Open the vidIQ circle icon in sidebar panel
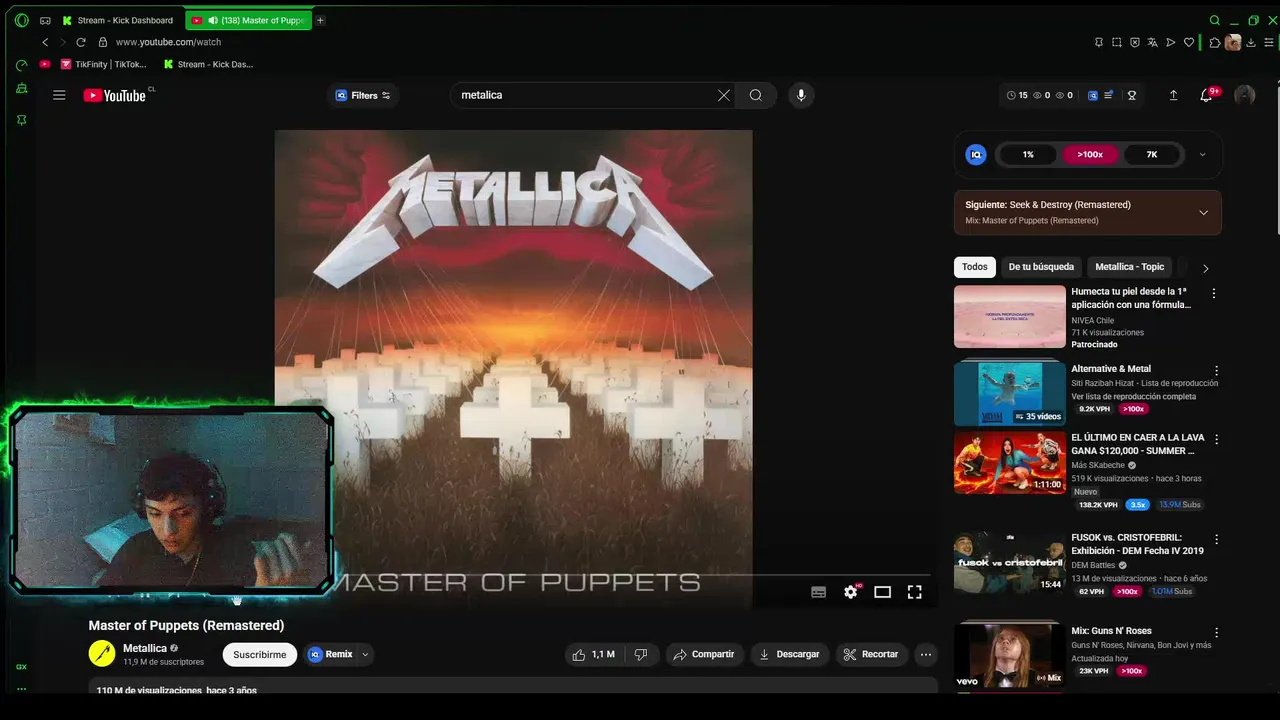Image resolution: width=1280 pixels, height=720 pixels. click(976, 154)
